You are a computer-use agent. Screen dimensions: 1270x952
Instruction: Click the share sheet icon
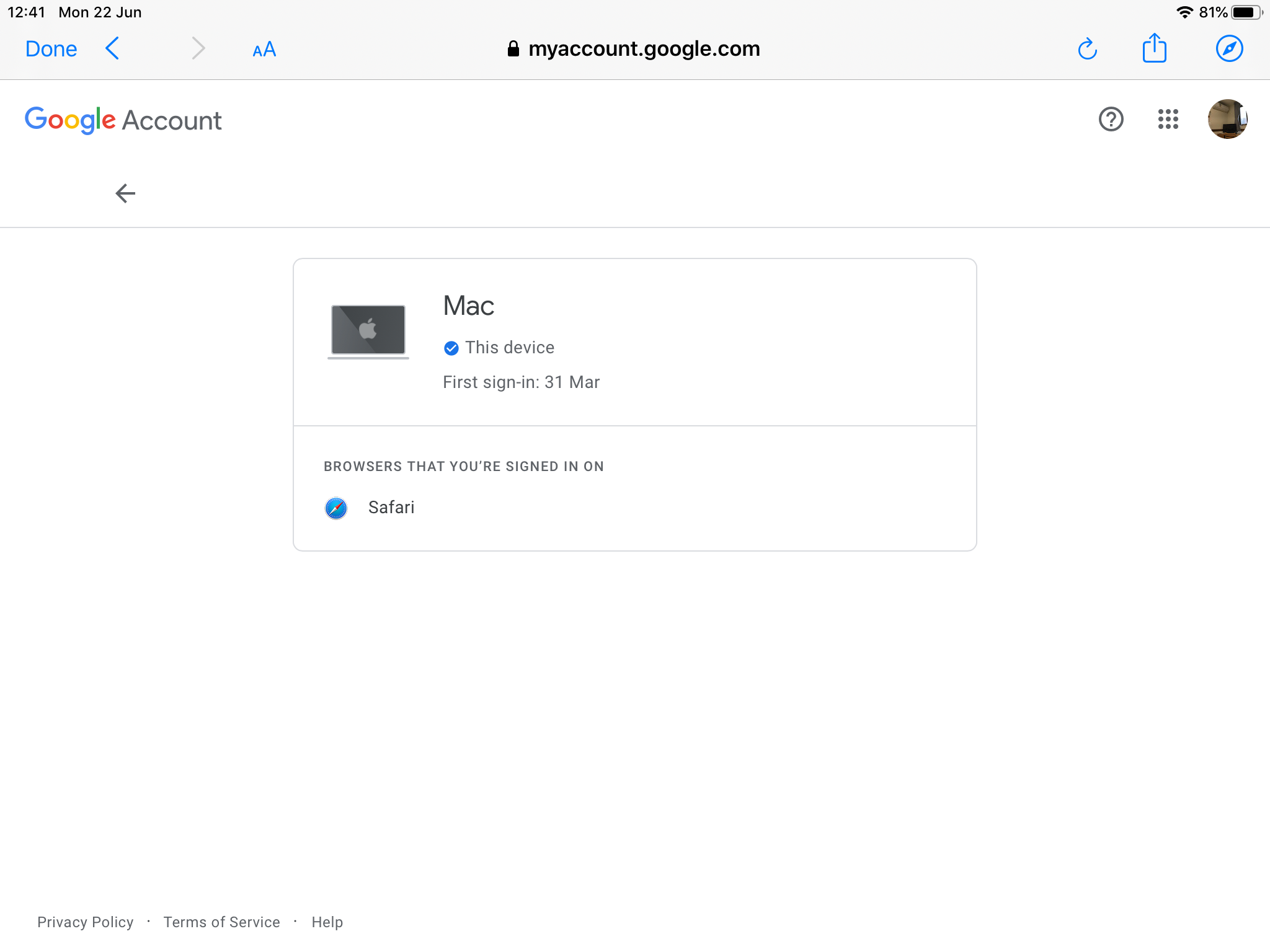tap(1155, 49)
